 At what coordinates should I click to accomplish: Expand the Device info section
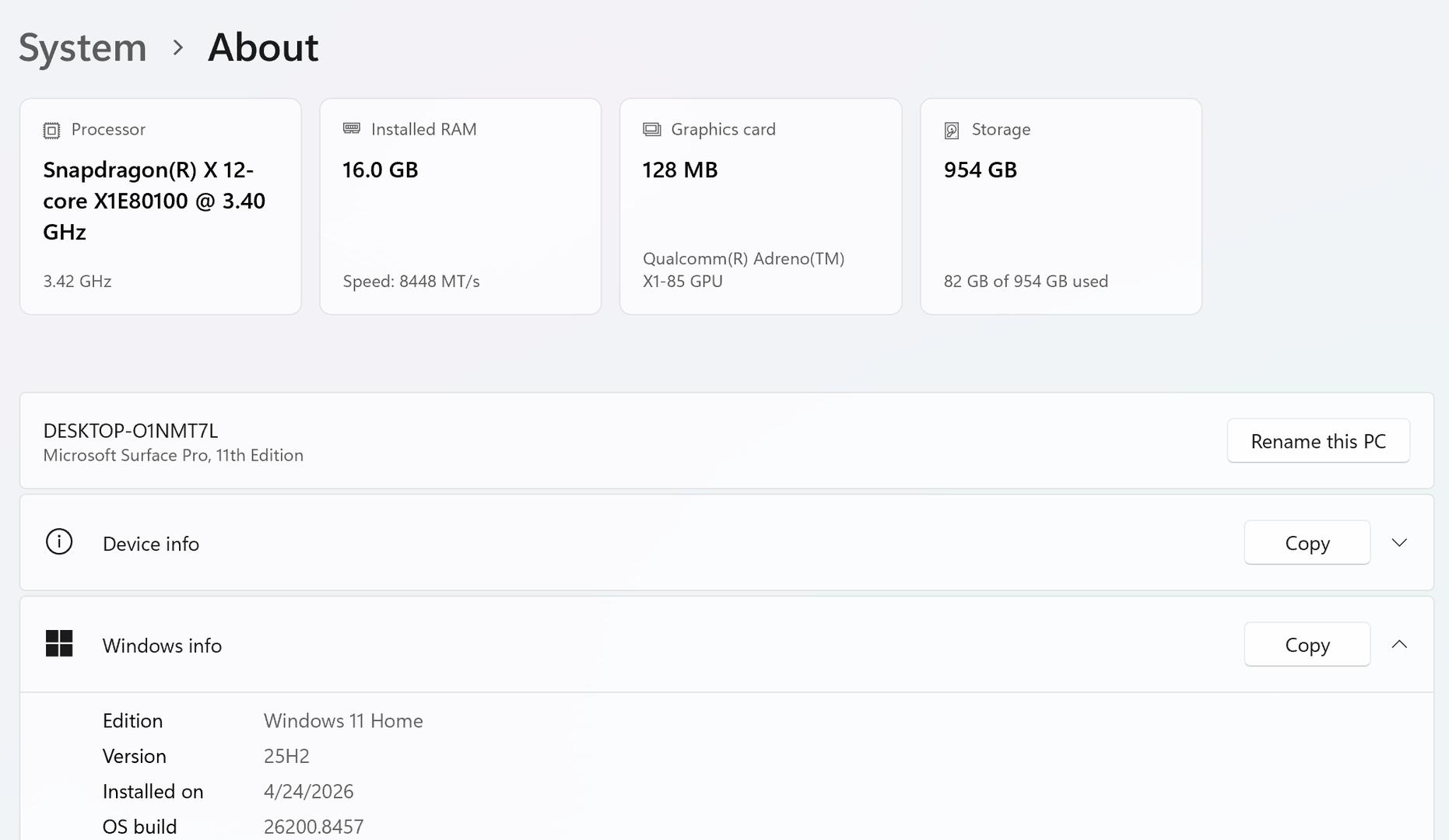click(x=1399, y=543)
